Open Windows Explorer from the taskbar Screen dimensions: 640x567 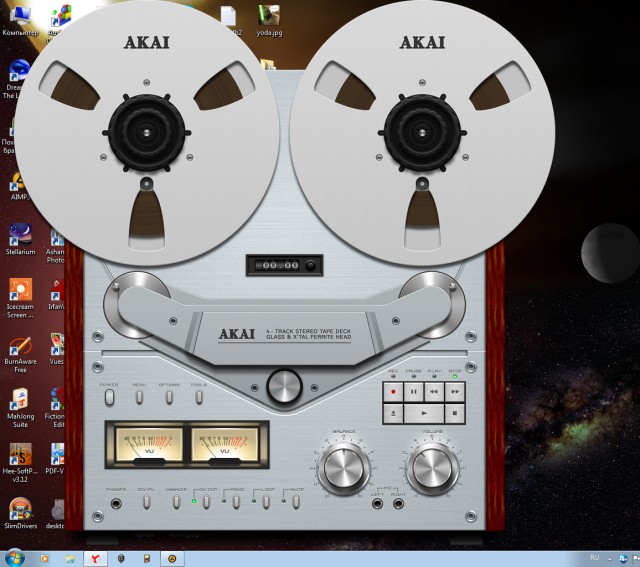pyautogui.click(x=70, y=559)
